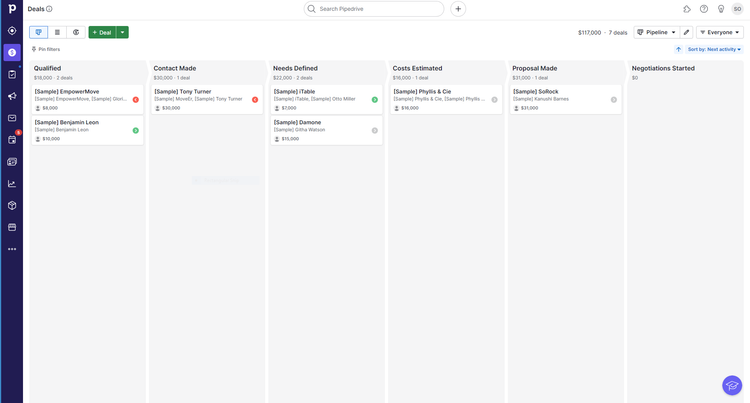Toggle sort direction arrow
Image resolution: width=750 pixels, height=403 pixels.
point(678,49)
